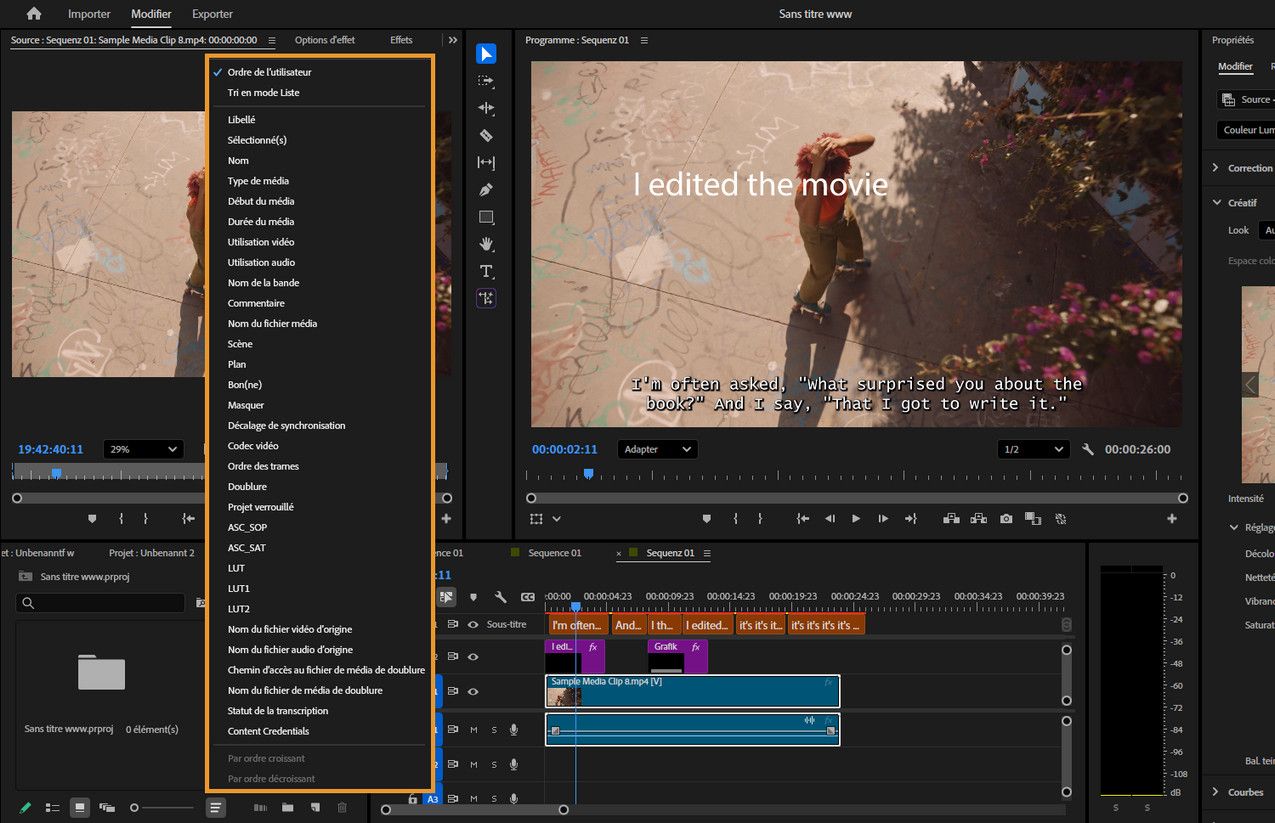This screenshot has height=823, width=1275.
Task: Choose the Hand tool
Action: [x=486, y=244]
